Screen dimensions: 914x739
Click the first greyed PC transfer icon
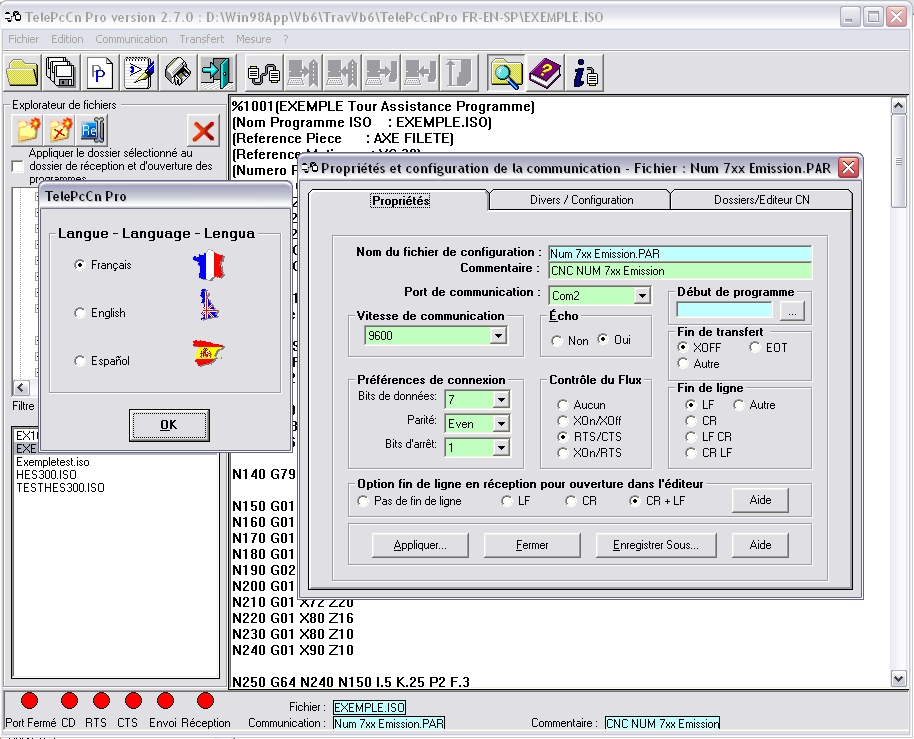303,73
